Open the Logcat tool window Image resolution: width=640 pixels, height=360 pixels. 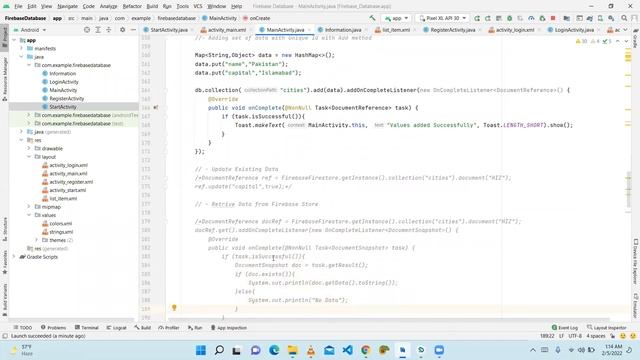(116, 327)
